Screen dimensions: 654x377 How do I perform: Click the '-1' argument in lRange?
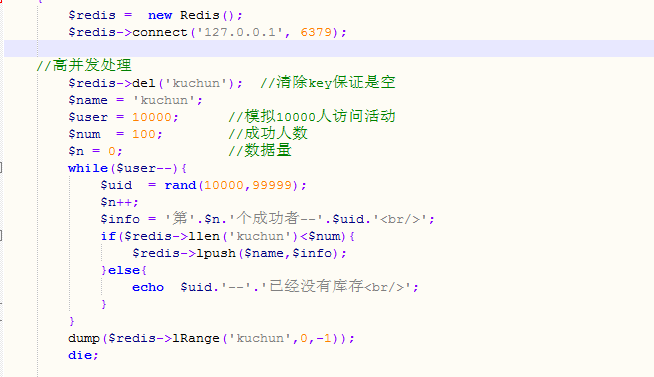point(324,338)
